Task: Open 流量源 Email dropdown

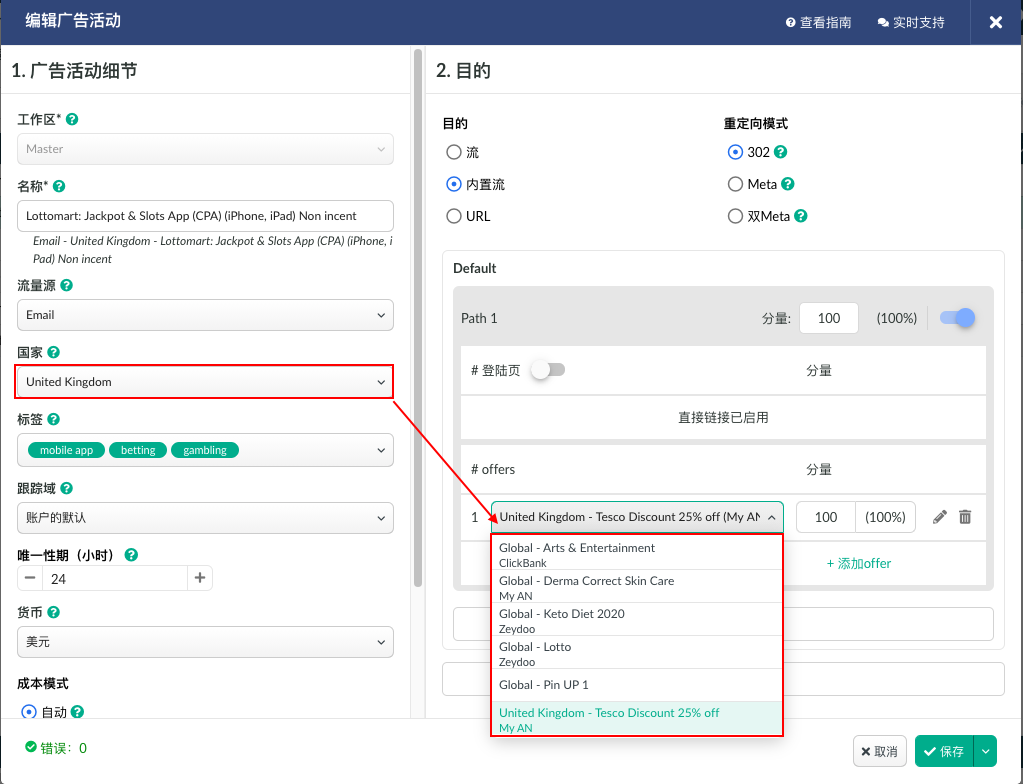Action: 205,315
